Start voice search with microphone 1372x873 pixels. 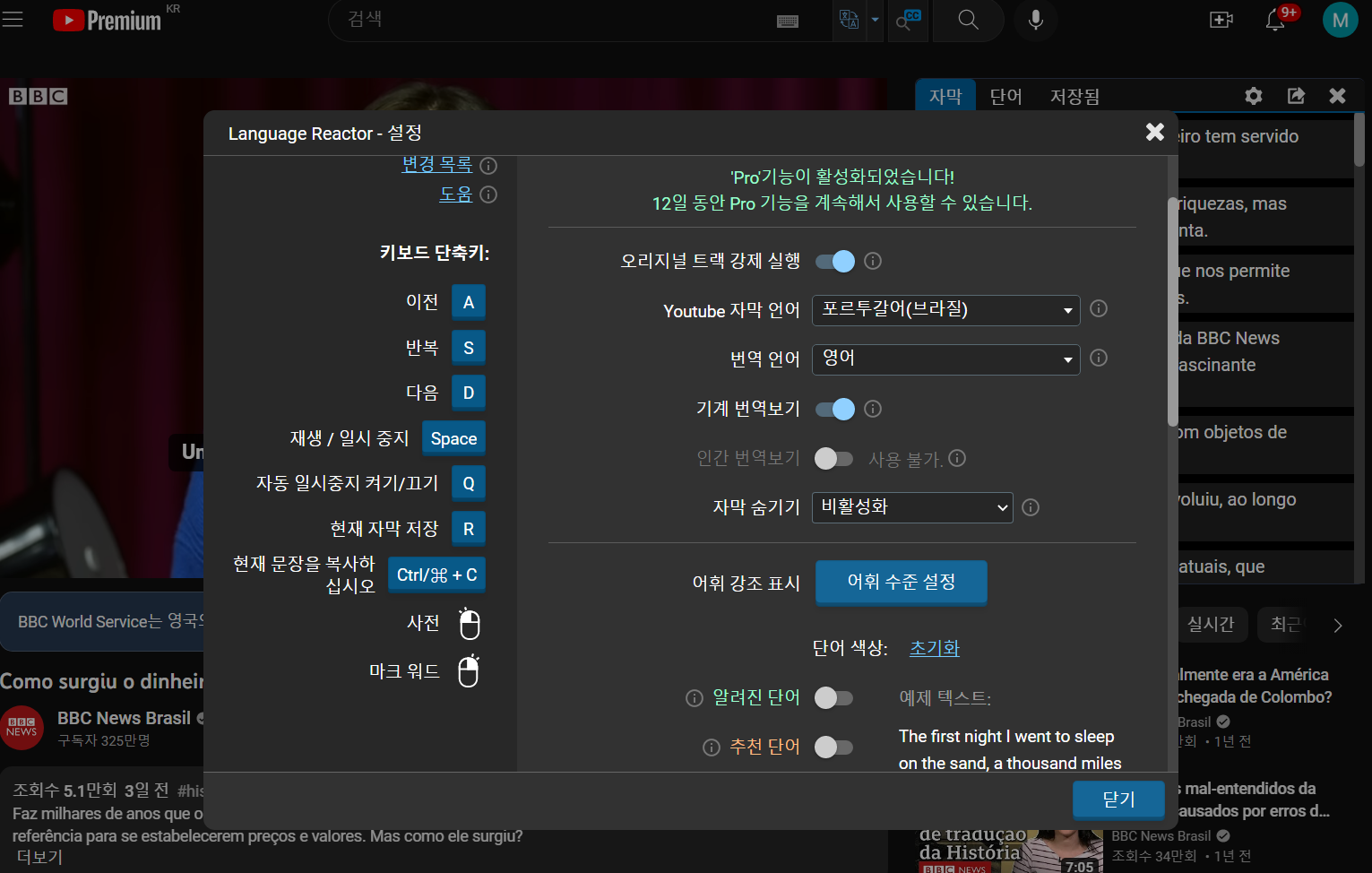click(1036, 20)
